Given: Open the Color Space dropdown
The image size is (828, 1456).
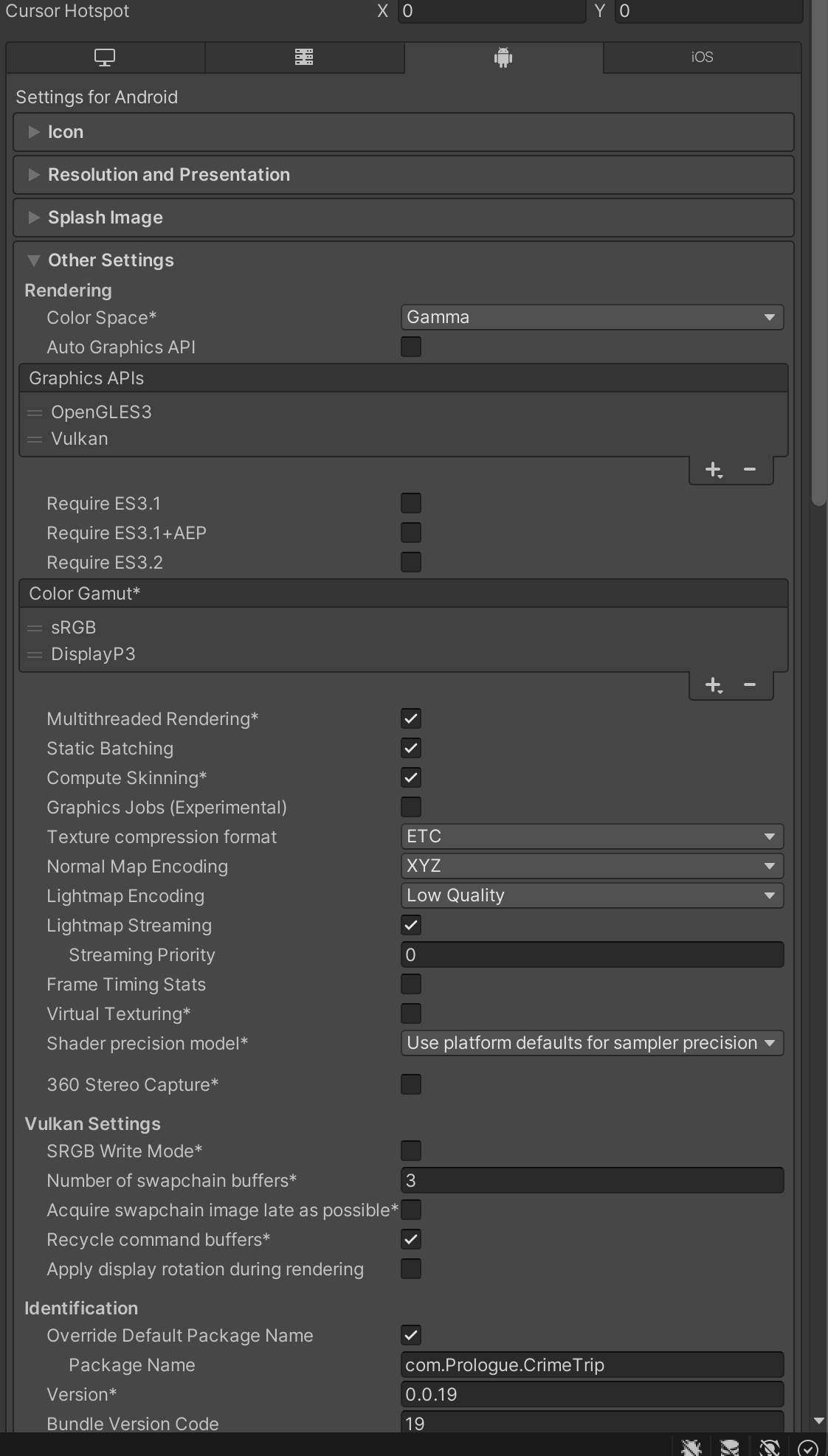Looking at the screenshot, I should [592, 317].
